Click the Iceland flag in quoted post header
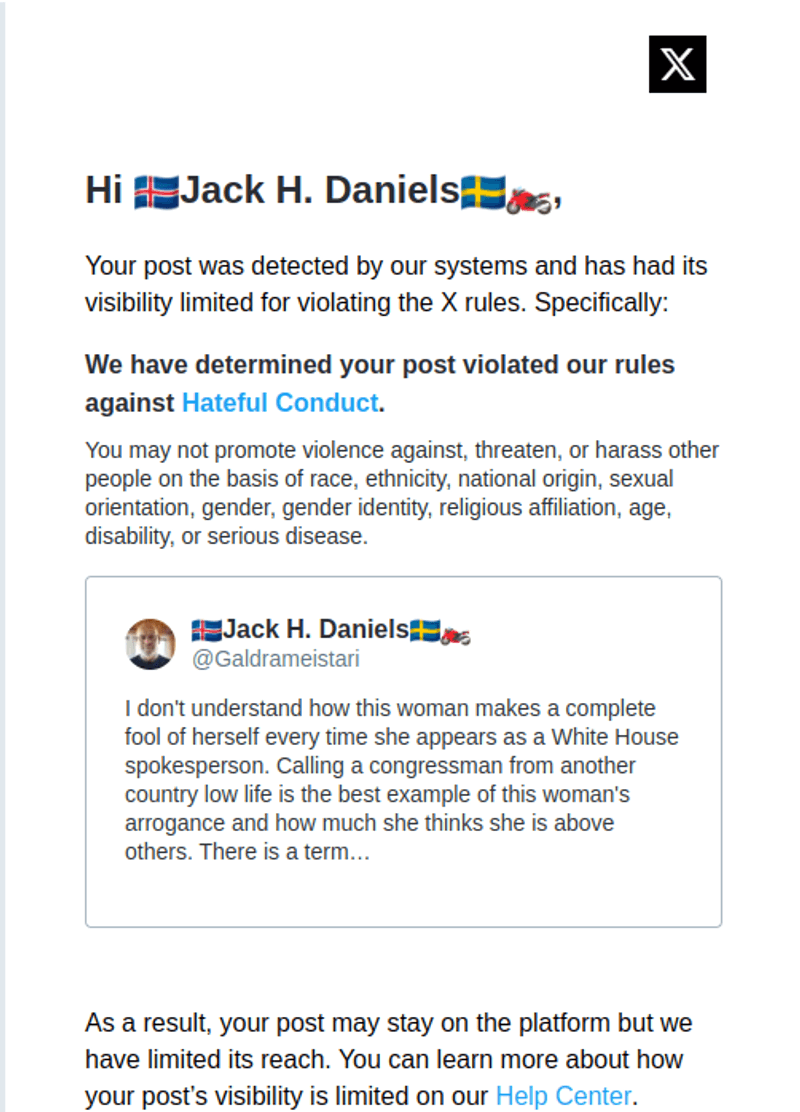This screenshot has height=1112, width=800. pyautogui.click(x=207, y=630)
